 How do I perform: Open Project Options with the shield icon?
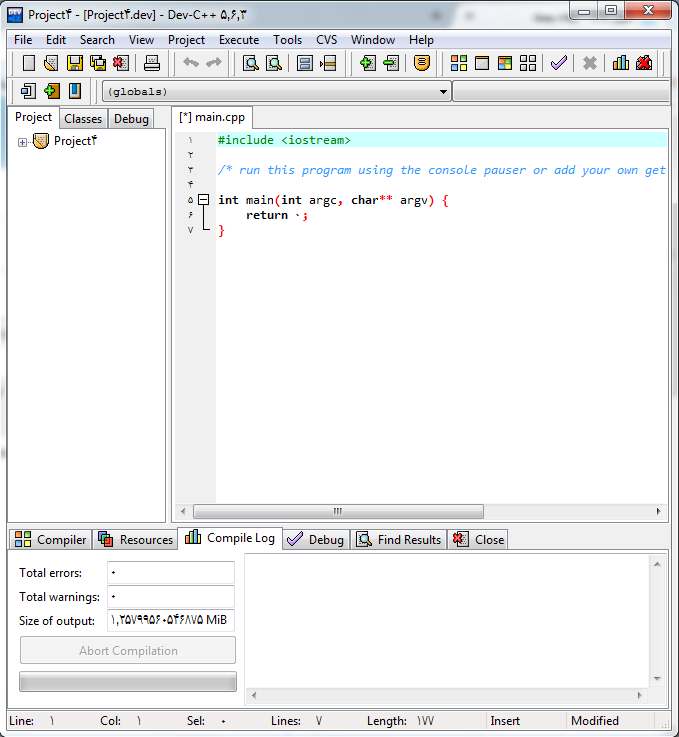[x=421, y=63]
